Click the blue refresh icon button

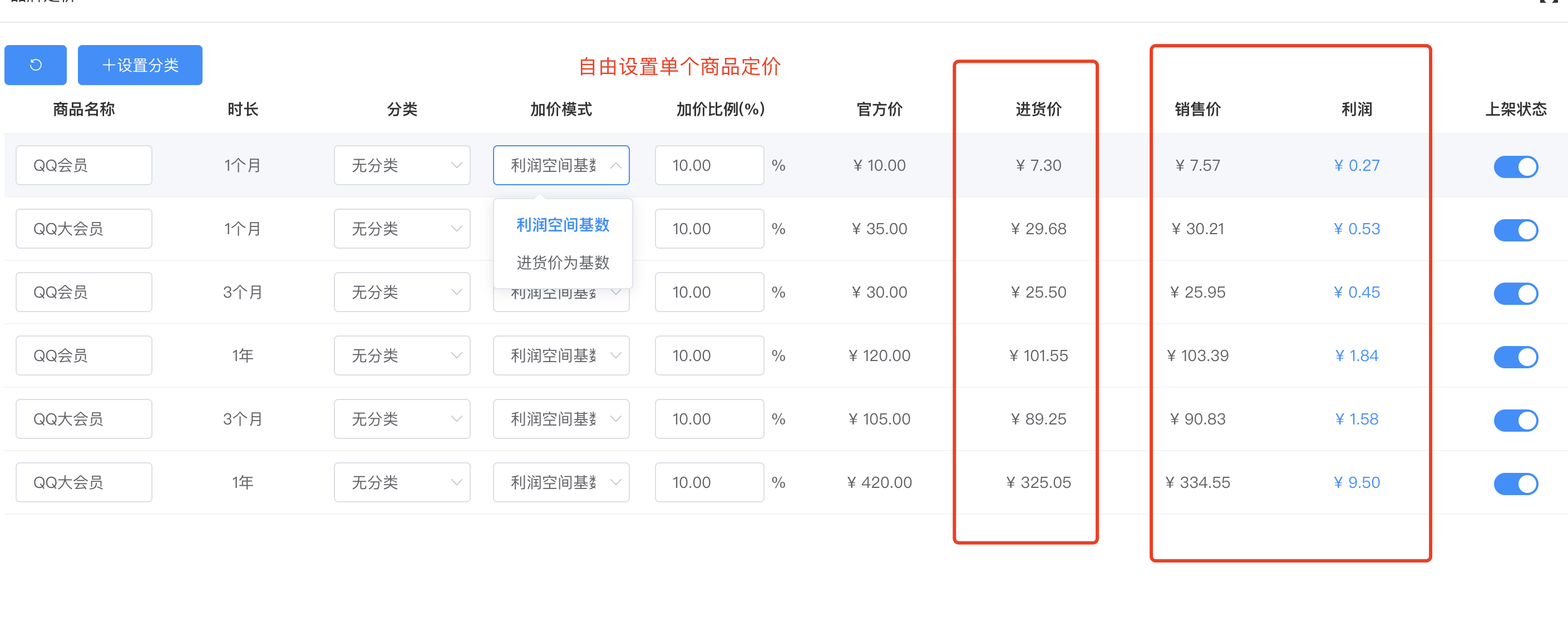pos(35,65)
